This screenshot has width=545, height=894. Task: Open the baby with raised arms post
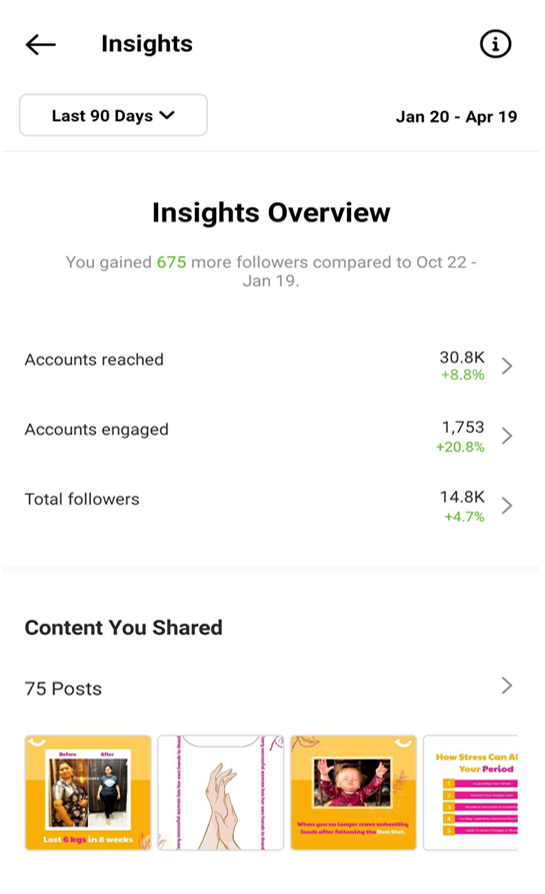click(x=353, y=793)
